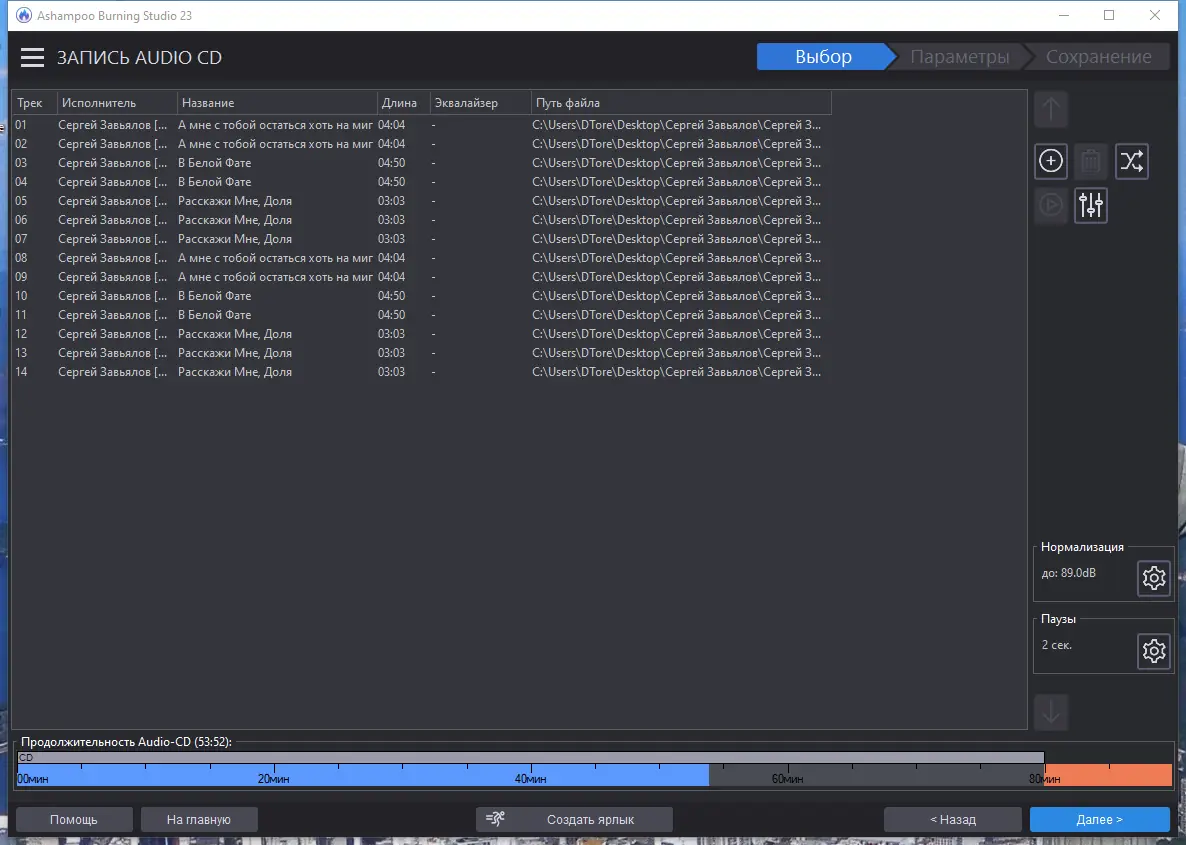
Task: Sort by the Эквалайзер column header
Action: pos(480,103)
